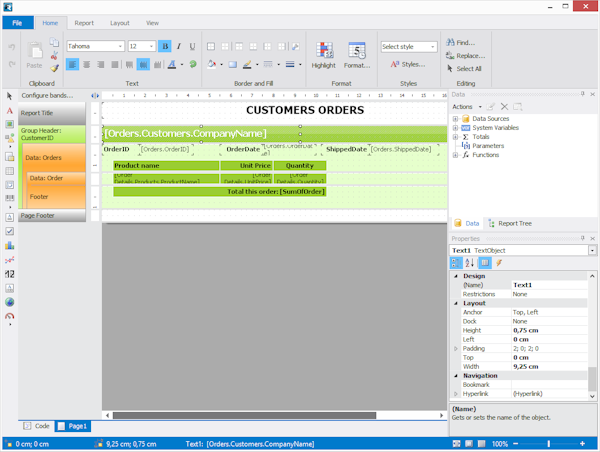
Task: Open the Text1 TextObject selector dropdown
Action: pyautogui.click(x=592, y=250)
